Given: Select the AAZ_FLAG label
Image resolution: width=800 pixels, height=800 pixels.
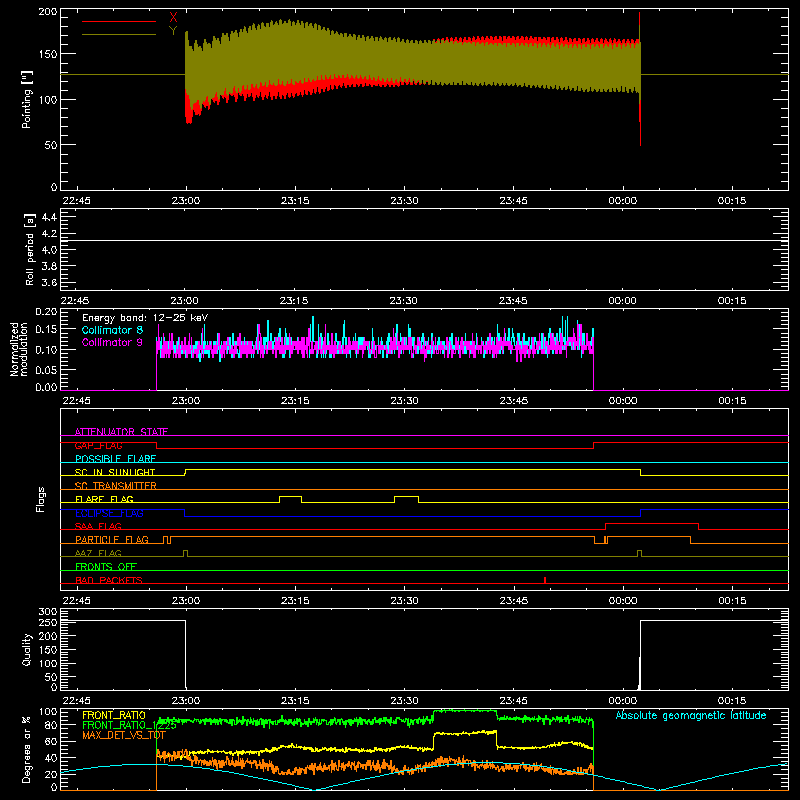Looking at the screenshot, I should click(x=98, y=553).
